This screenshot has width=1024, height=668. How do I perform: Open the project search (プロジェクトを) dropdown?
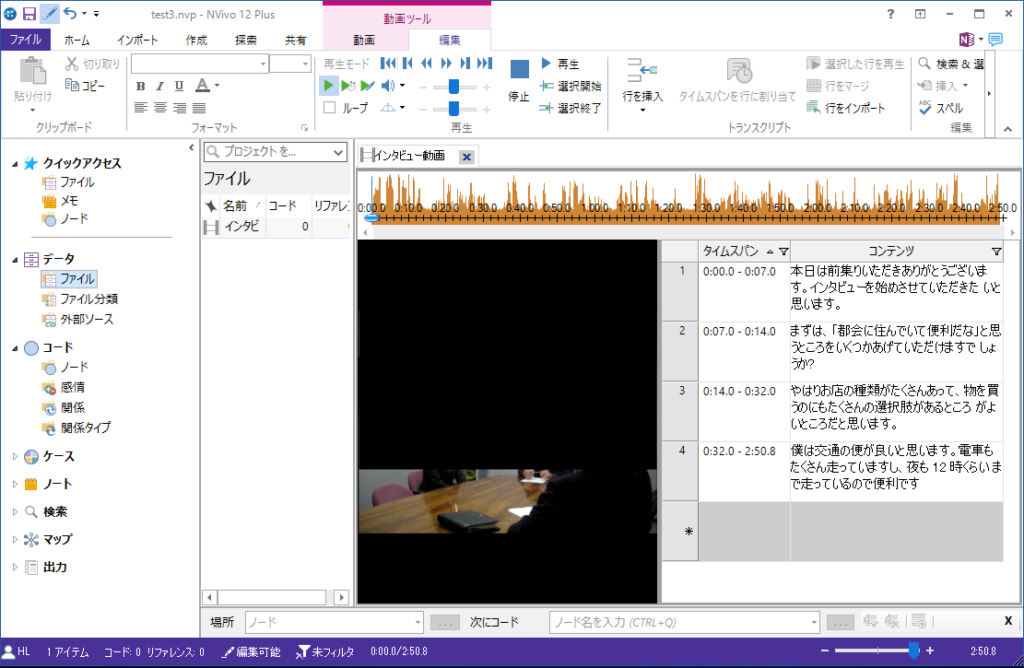pos(338,152)
